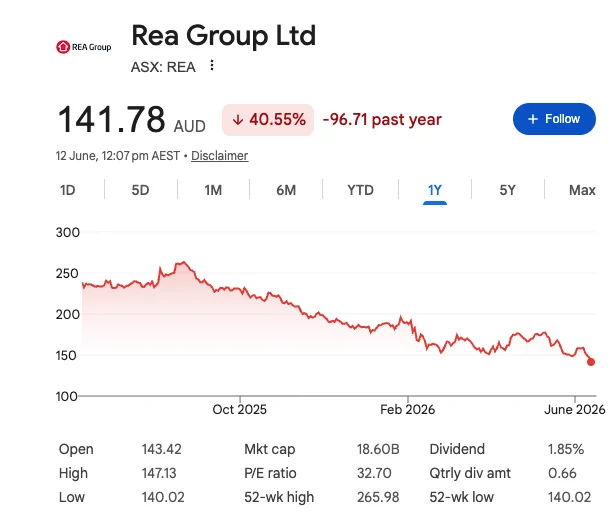Click the Rea Group Ltd title

224,36
